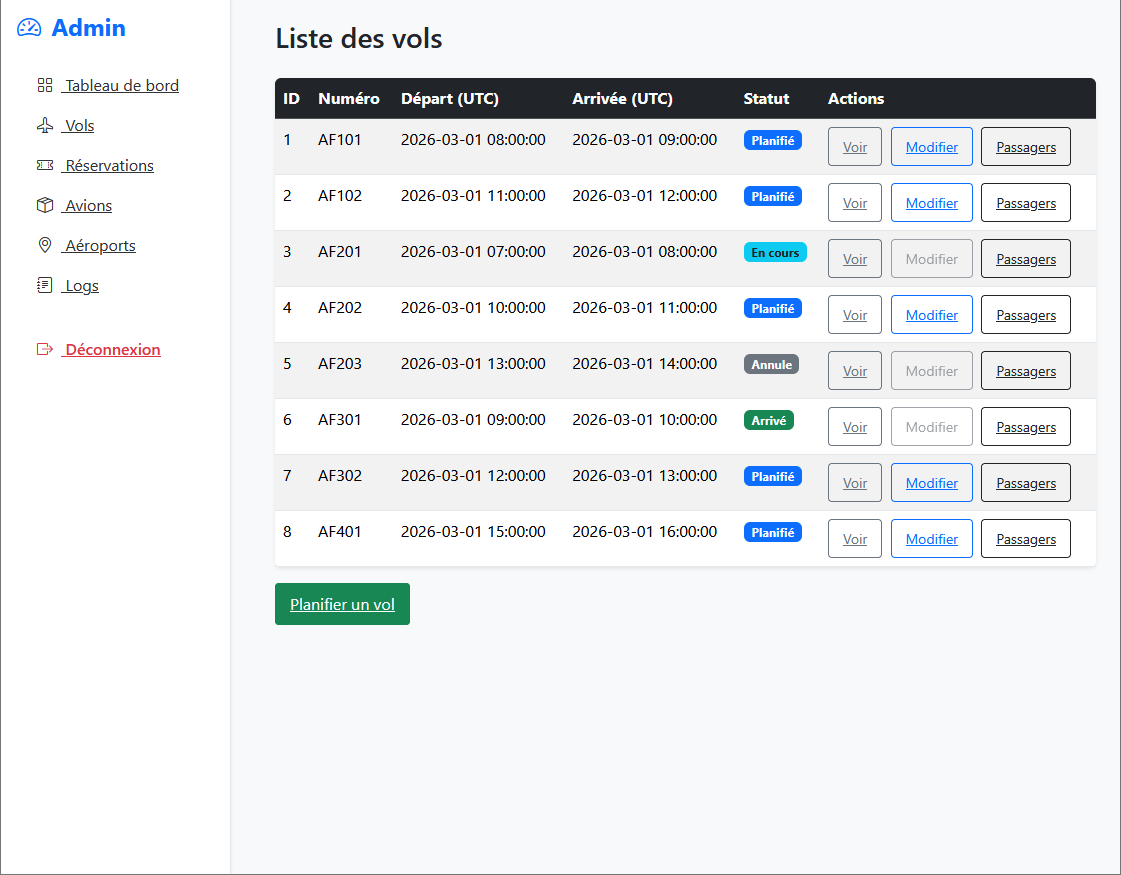The height and width of the screenshot is (875, 1121).
Task: Navigate to Tableau de bord
Action: tap(119, 85)
